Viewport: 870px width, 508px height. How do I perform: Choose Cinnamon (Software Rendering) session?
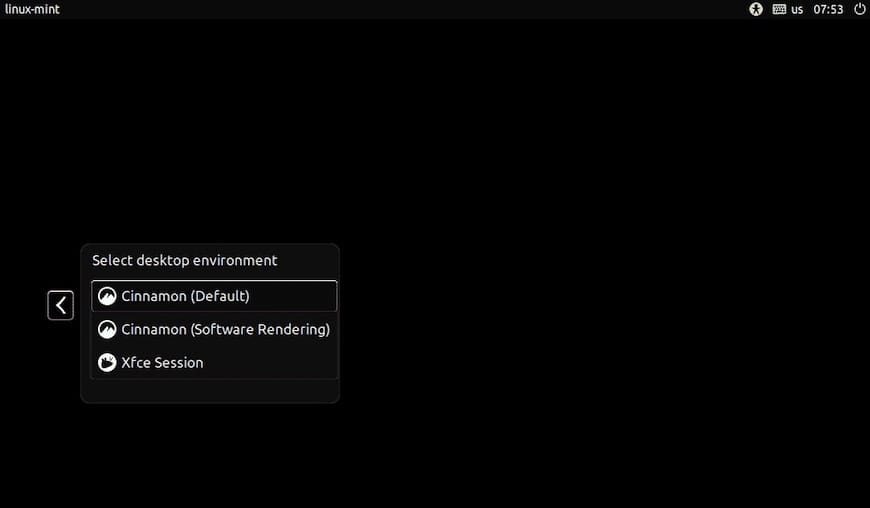coord(214,329)
